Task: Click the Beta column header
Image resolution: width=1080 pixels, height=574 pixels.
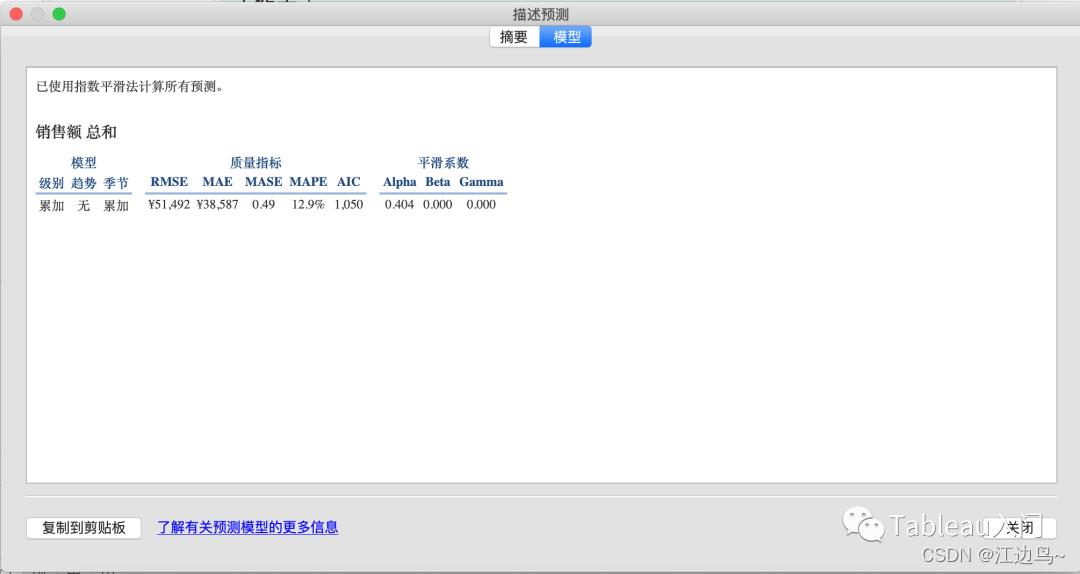Action: pos(437,182)
